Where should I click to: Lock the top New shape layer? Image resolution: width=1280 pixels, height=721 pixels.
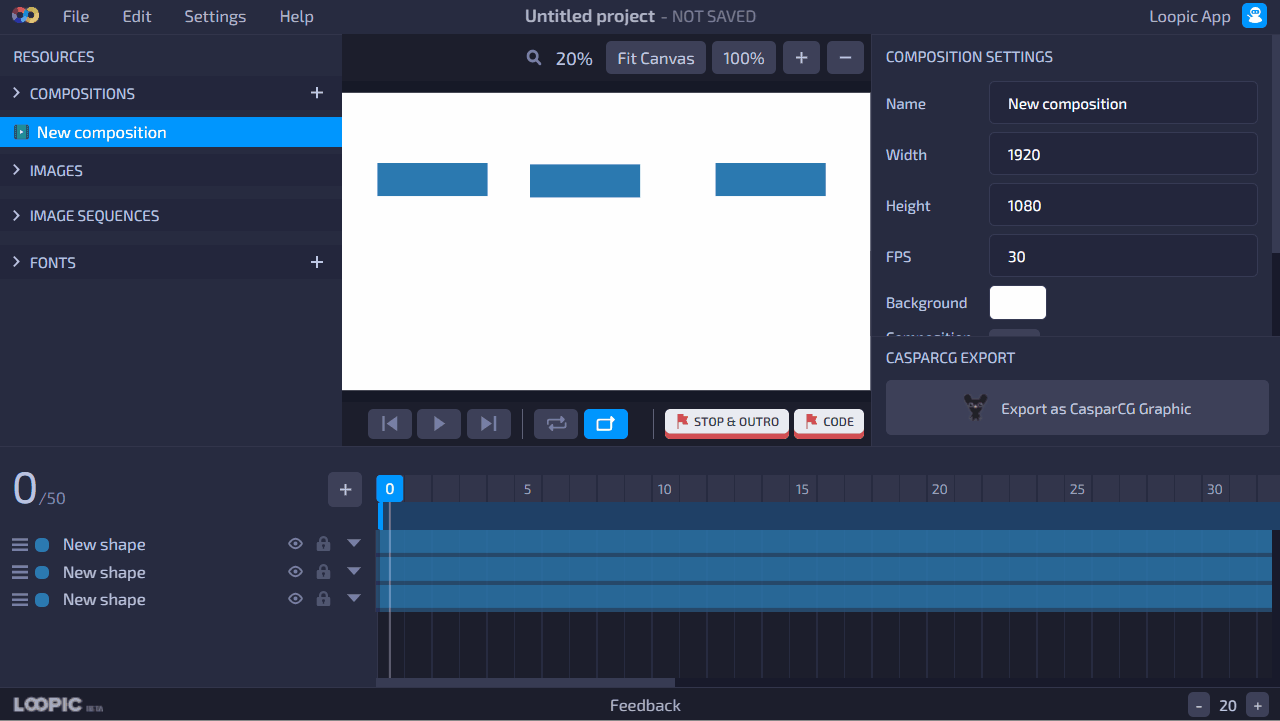(x=323, y=544)
